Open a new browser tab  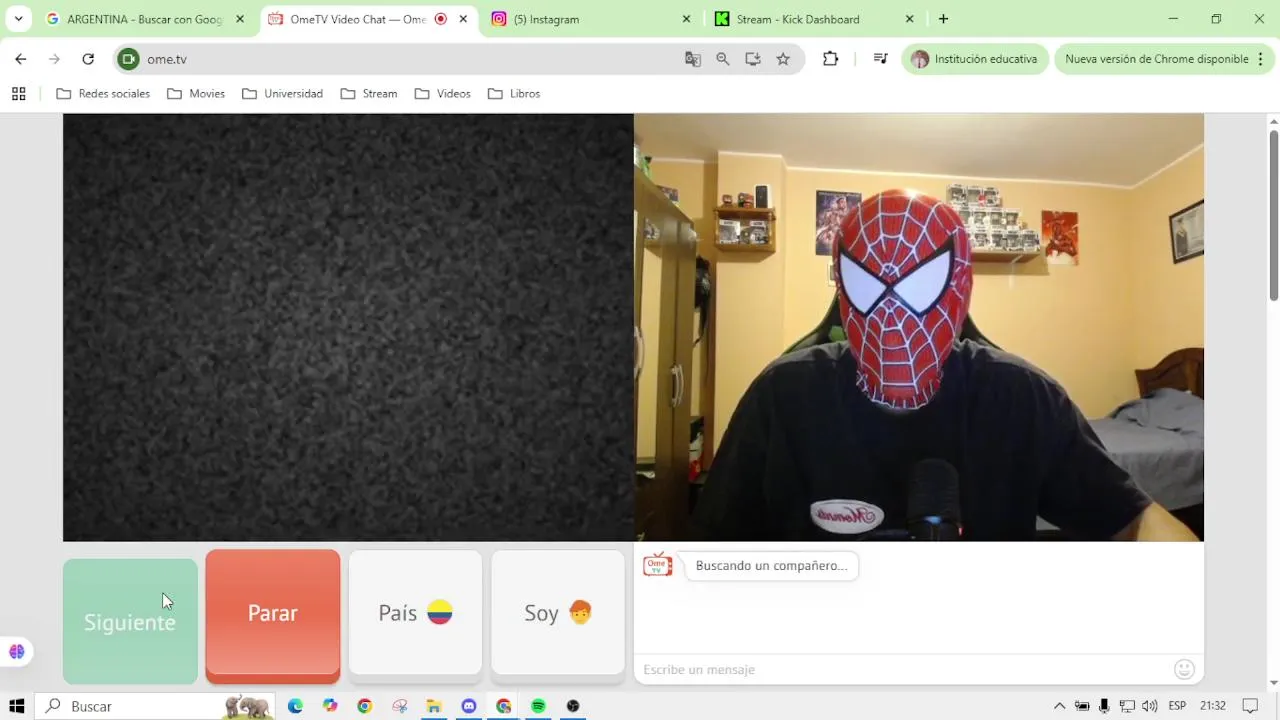pos(943,19)
